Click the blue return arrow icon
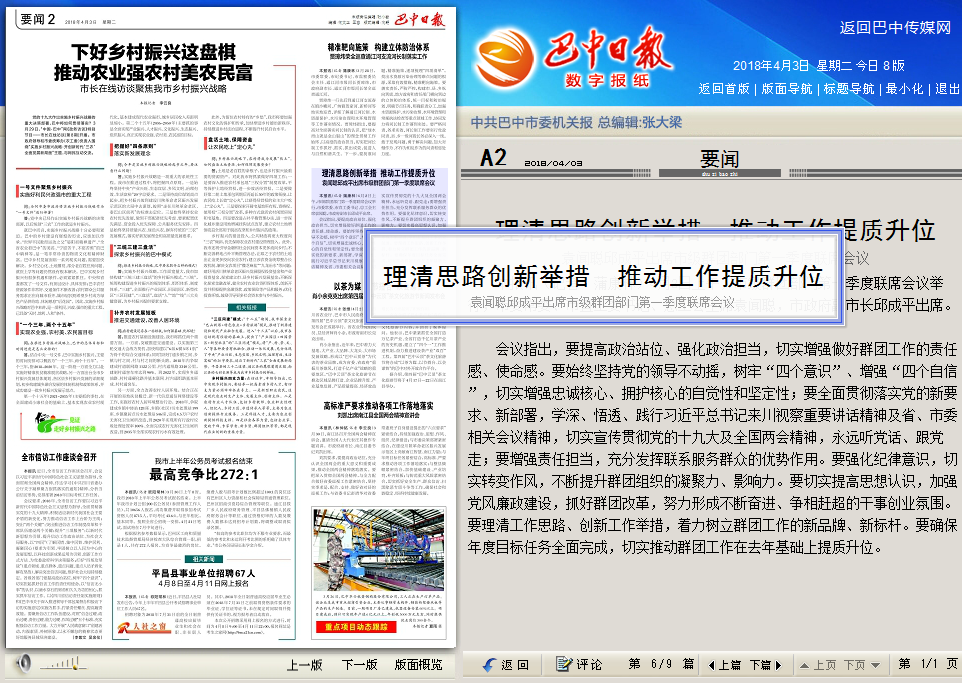This screenshot has width=962, height=683. pyautogui.click(x=489, y=665)
